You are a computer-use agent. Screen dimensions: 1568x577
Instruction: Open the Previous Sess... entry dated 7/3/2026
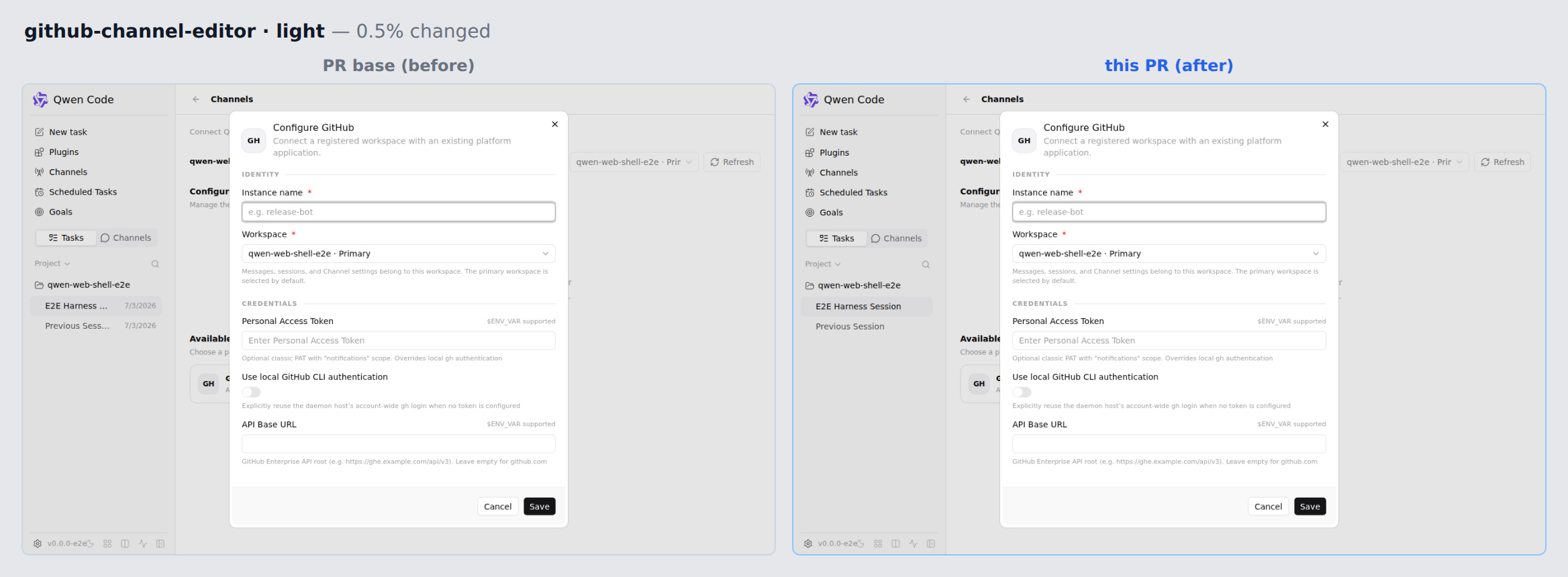click(x=97, y=326)
